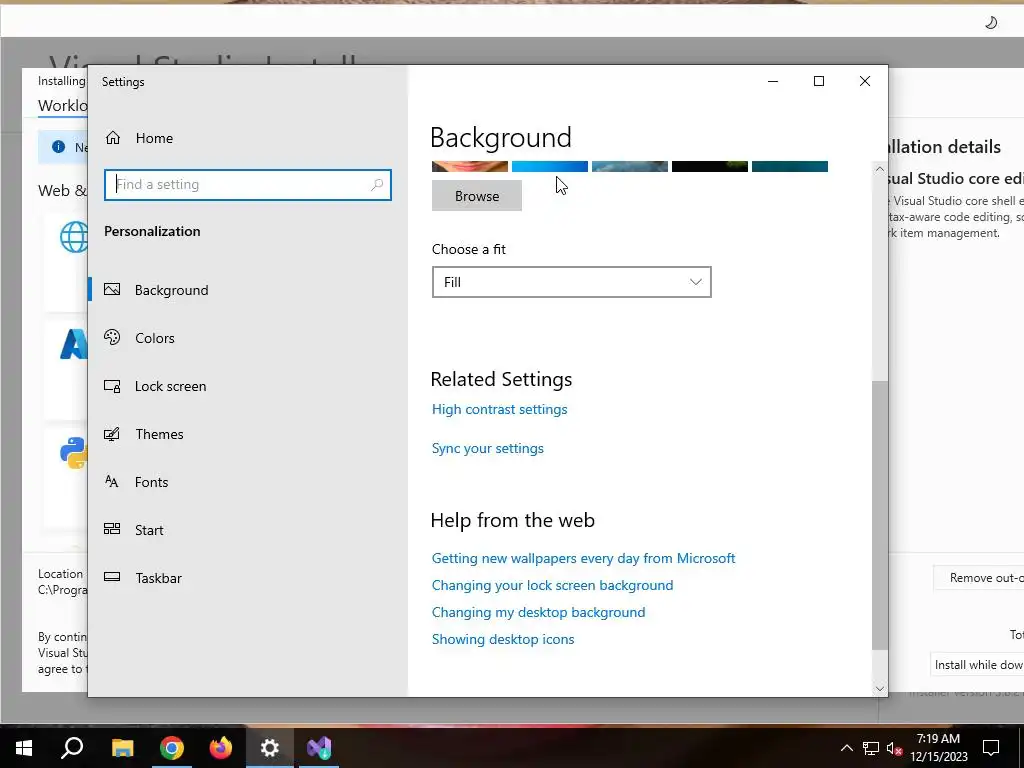Open File Explorer from taskbar
This screenshot has height=768, width=1024.
click(122, 747)
